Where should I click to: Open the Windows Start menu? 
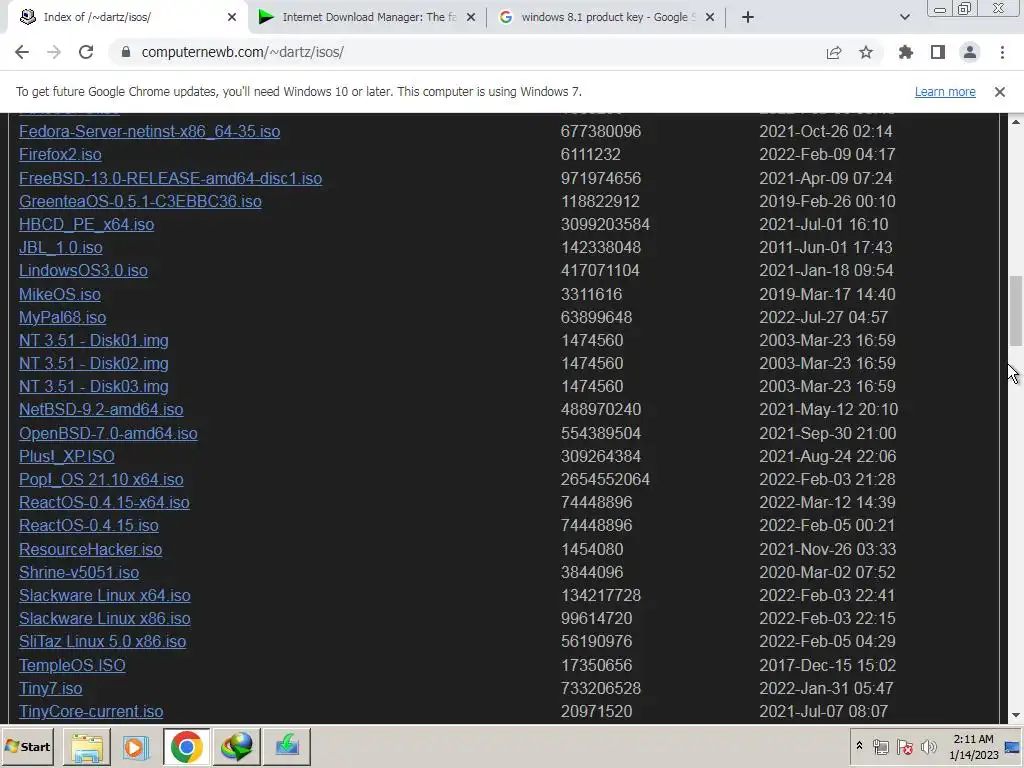[27, 746]
